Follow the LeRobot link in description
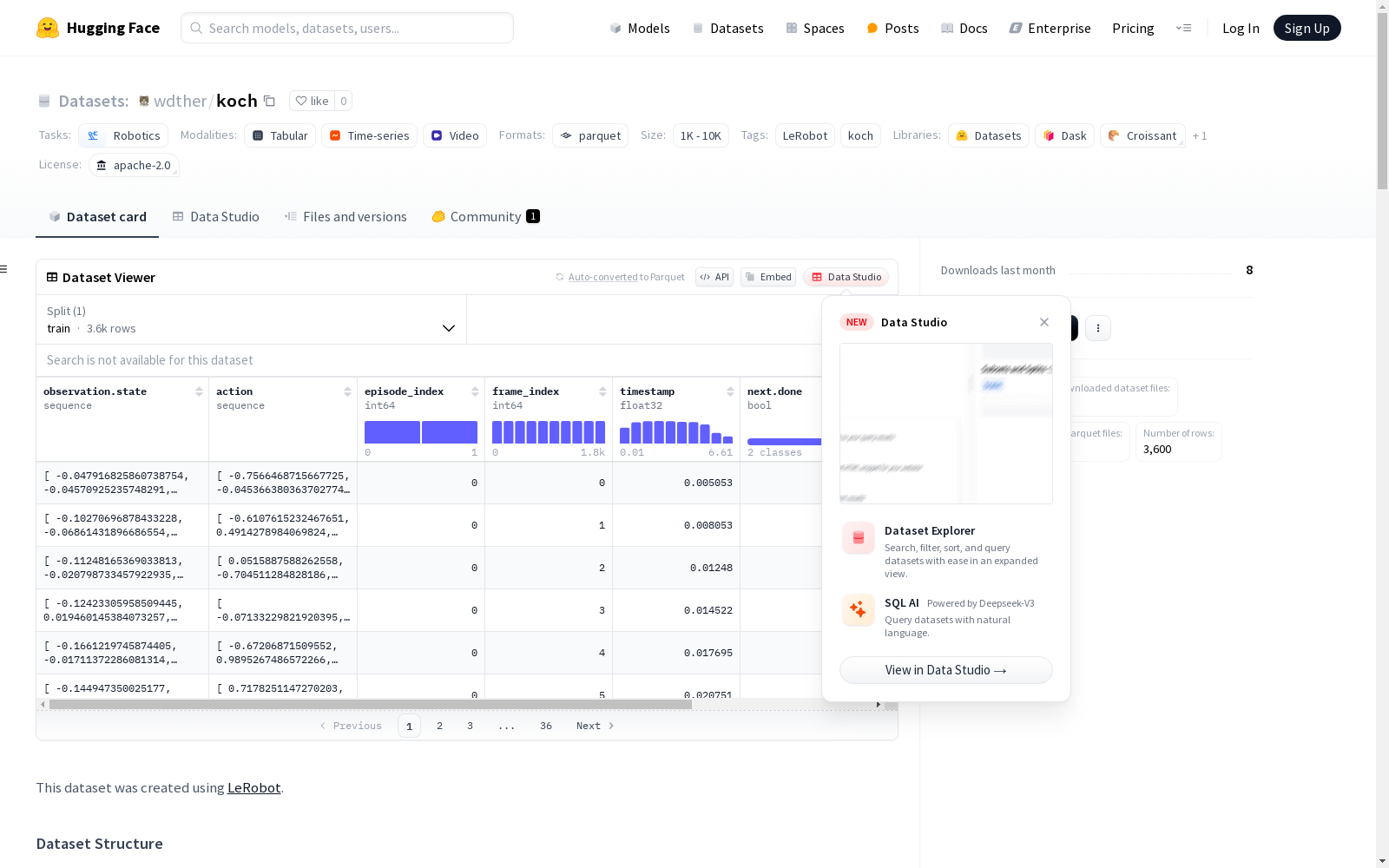Screen dimensions: 1389x868 click(253, 788)
